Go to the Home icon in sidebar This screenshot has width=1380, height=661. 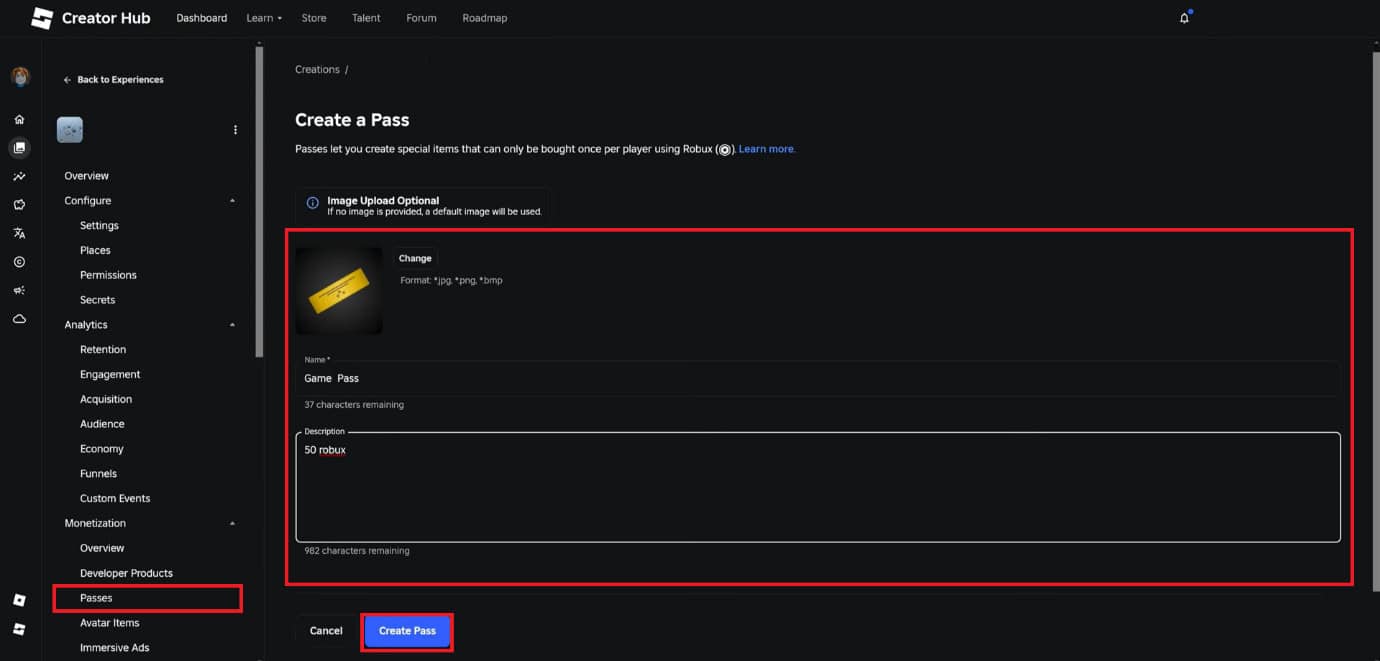point(19,119)
